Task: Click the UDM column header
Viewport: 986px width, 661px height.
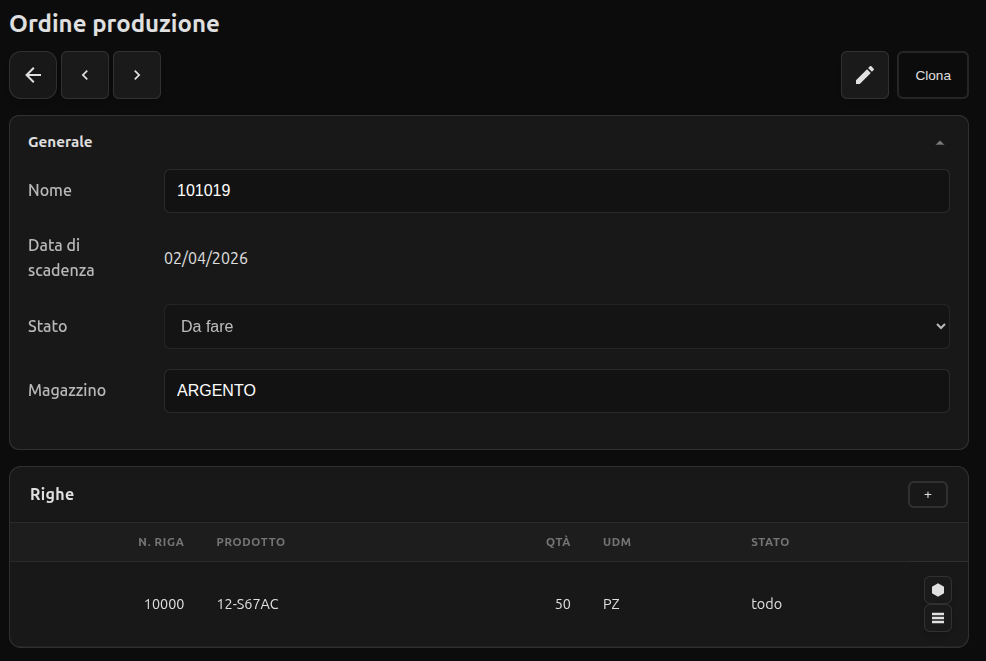Action: coord(617,542)
